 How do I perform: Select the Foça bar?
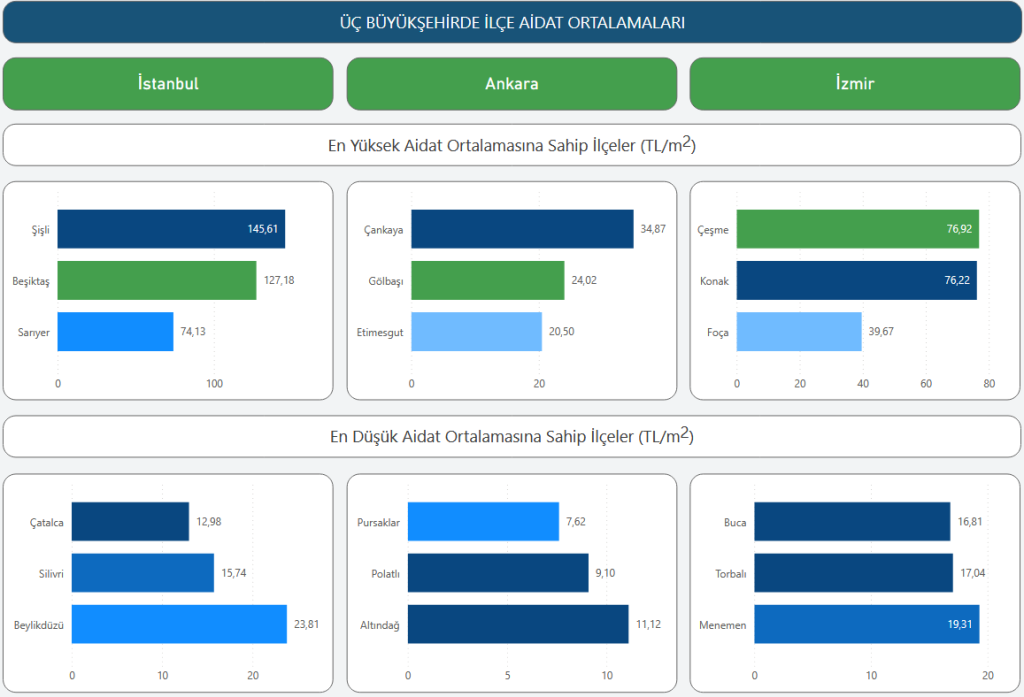pos(799,332)
